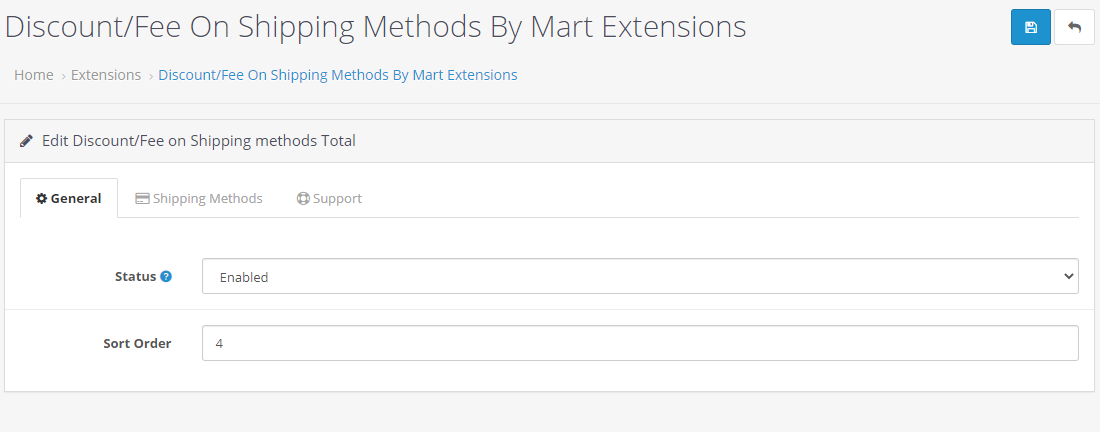Click the Edit Discount/Fee panel heading text
Screen dimensions: 1100x432
pyautogui.click(x=199, y=141)
